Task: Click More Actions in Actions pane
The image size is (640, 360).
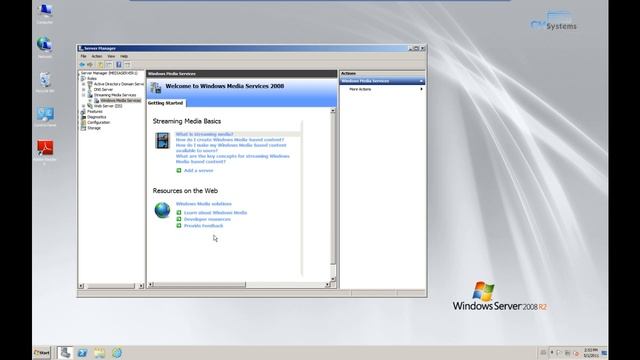Action: click(360, 89)
